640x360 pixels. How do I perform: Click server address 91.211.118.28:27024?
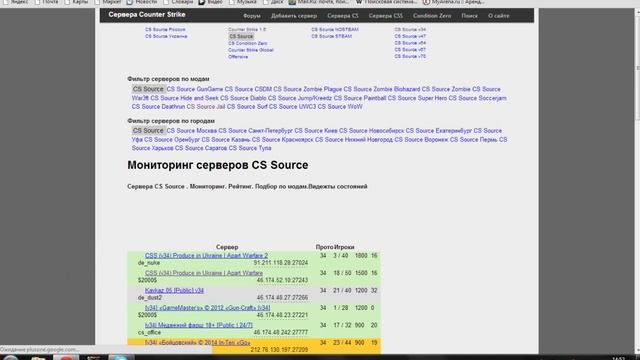(x=281, y=263)
